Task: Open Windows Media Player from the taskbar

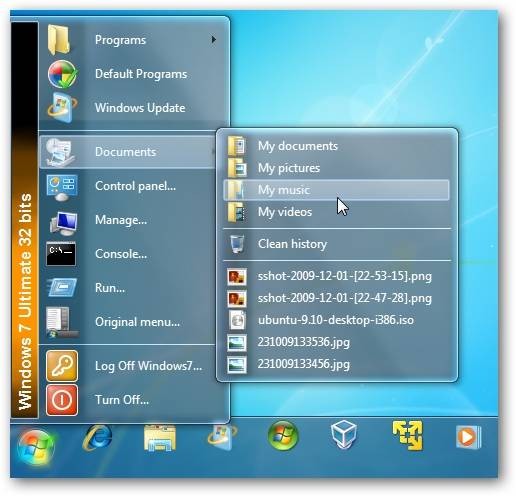Action: [x=468, y=436]
